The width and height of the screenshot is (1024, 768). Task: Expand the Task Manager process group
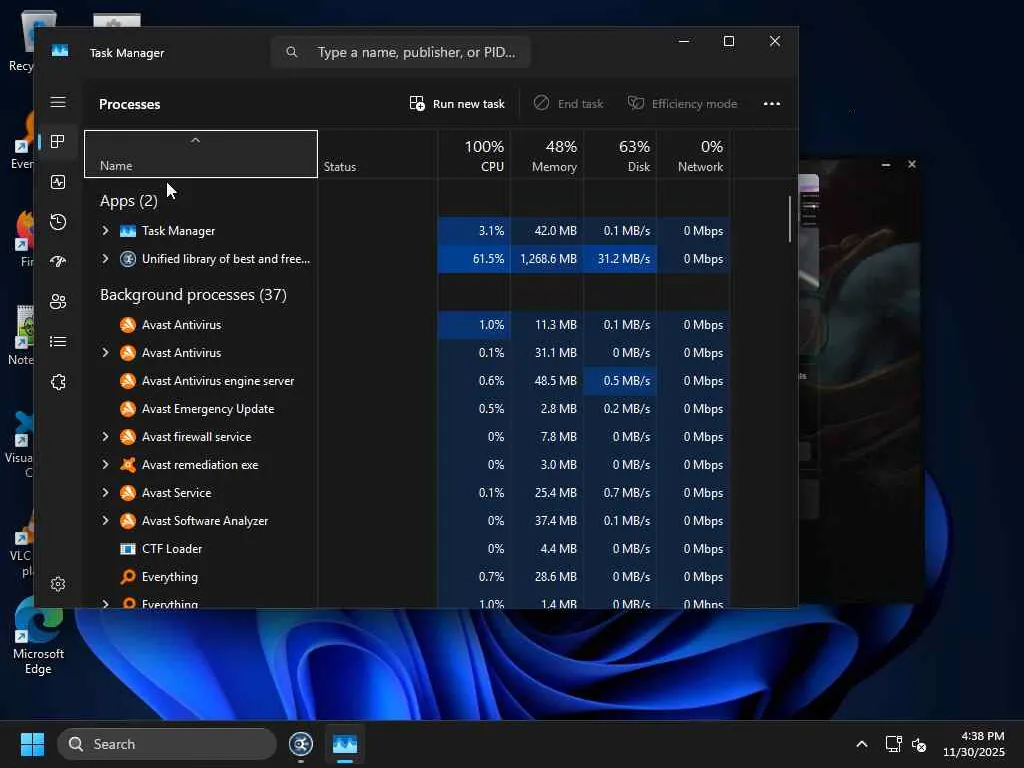click(x=105, y=231)
